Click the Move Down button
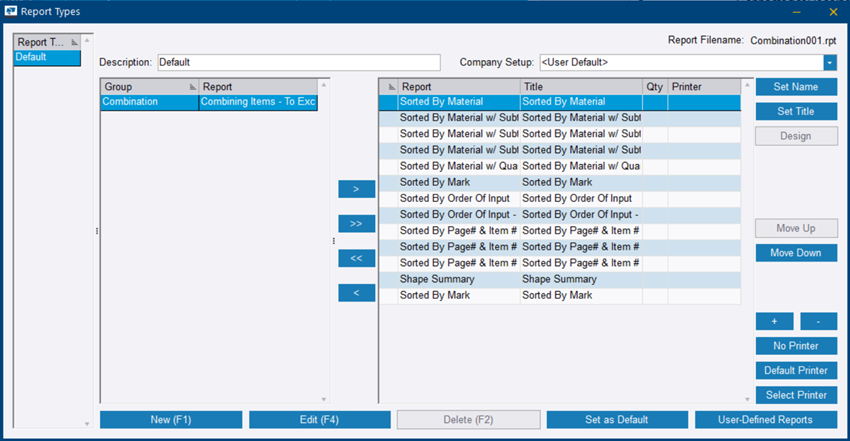850x441 pixels. [x=796, y=253]
